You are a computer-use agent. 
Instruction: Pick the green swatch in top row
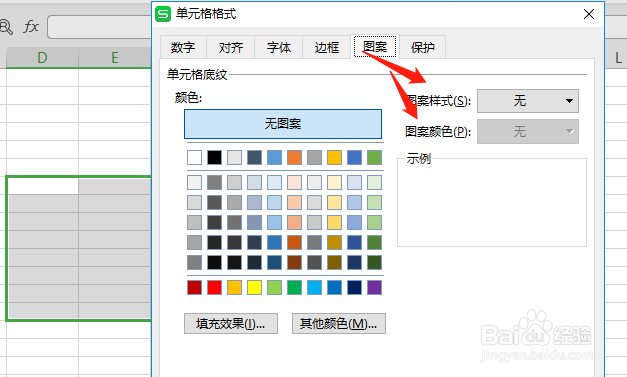(x=374, y=158)
